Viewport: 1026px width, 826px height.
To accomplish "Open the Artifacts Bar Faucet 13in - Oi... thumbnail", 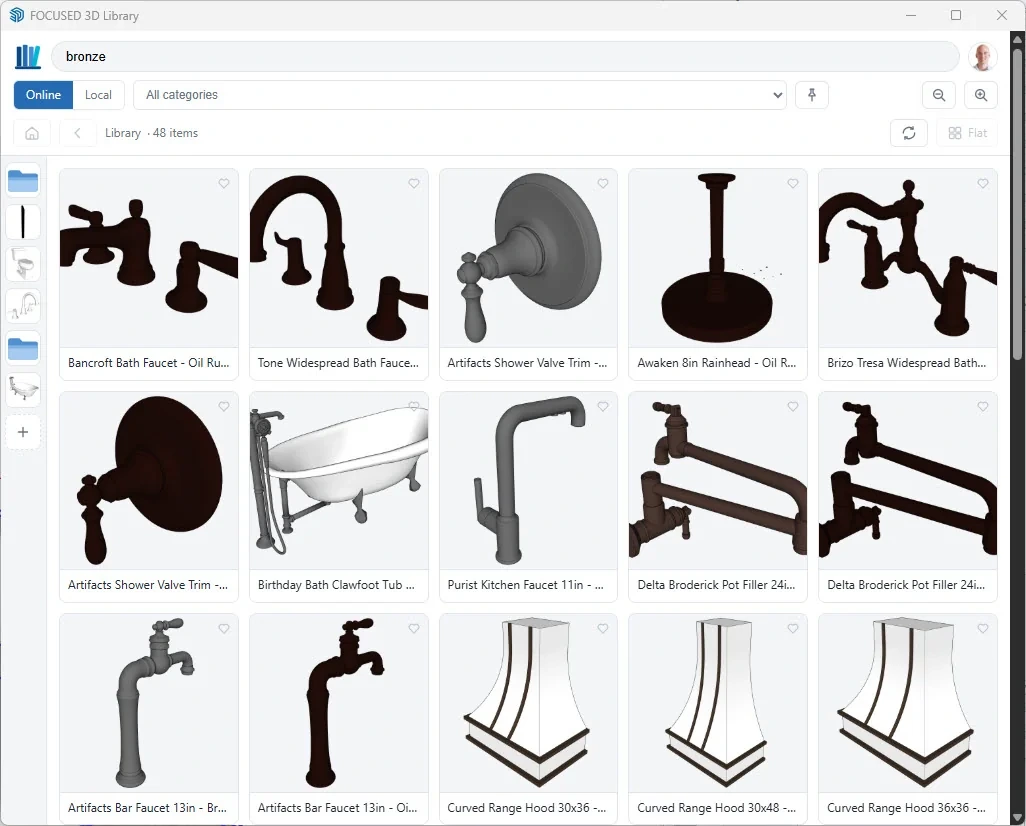I will (x=339, y=703).
